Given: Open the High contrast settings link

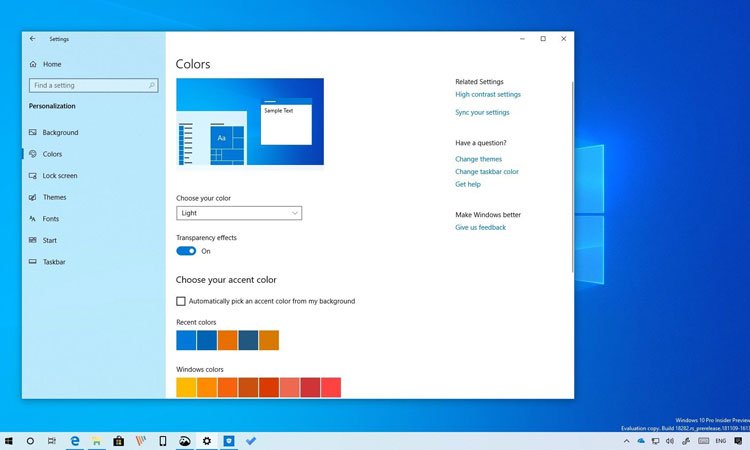Looking at the screenshot, I should [487, 95].
